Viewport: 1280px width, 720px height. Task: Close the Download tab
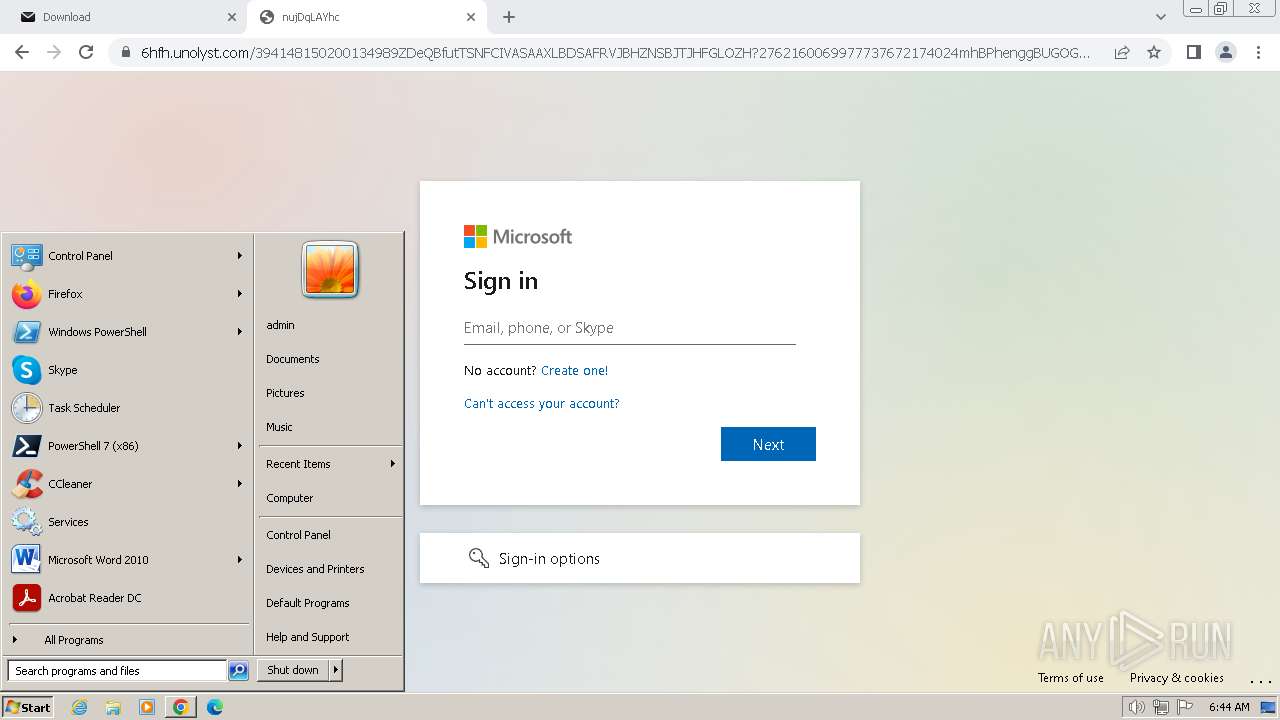click(232, 17)
